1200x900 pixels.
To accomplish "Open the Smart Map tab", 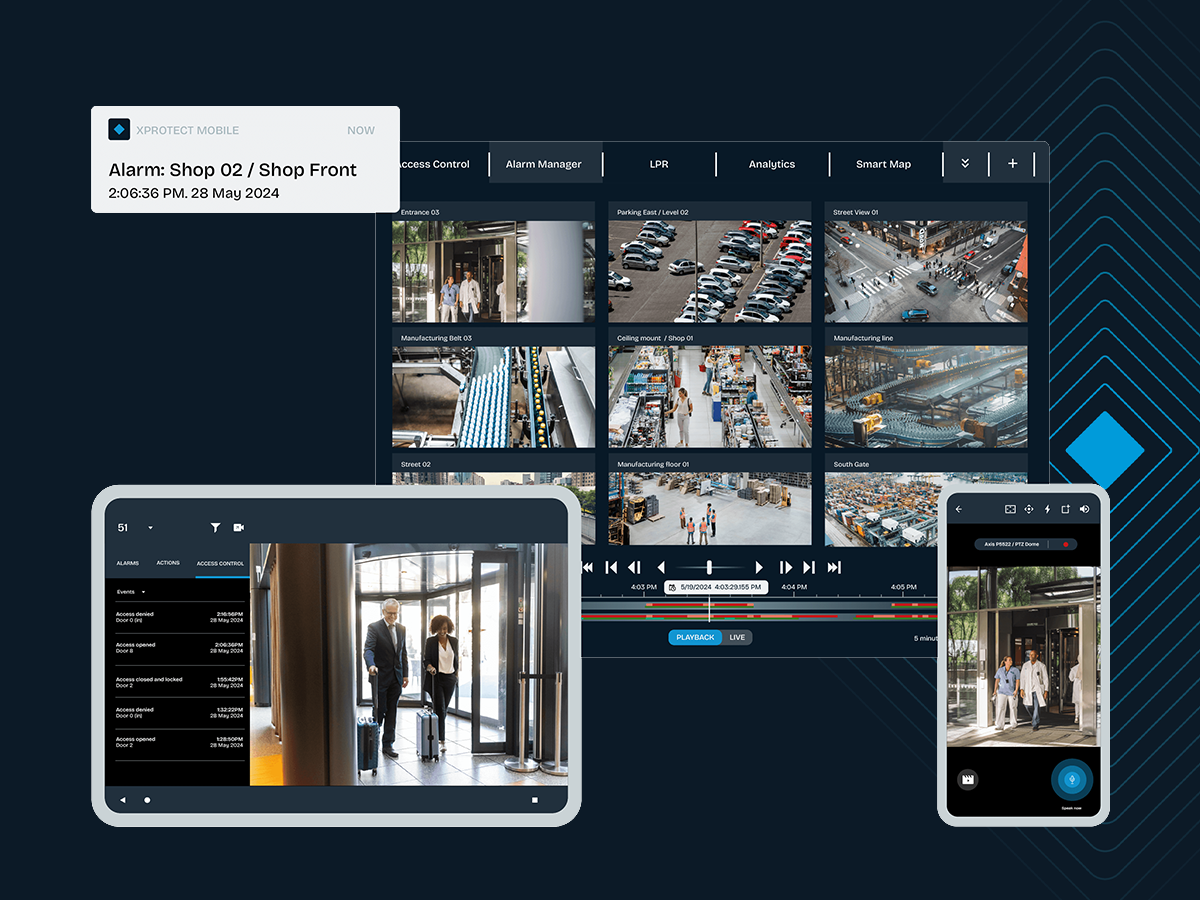I will (884, 164).
